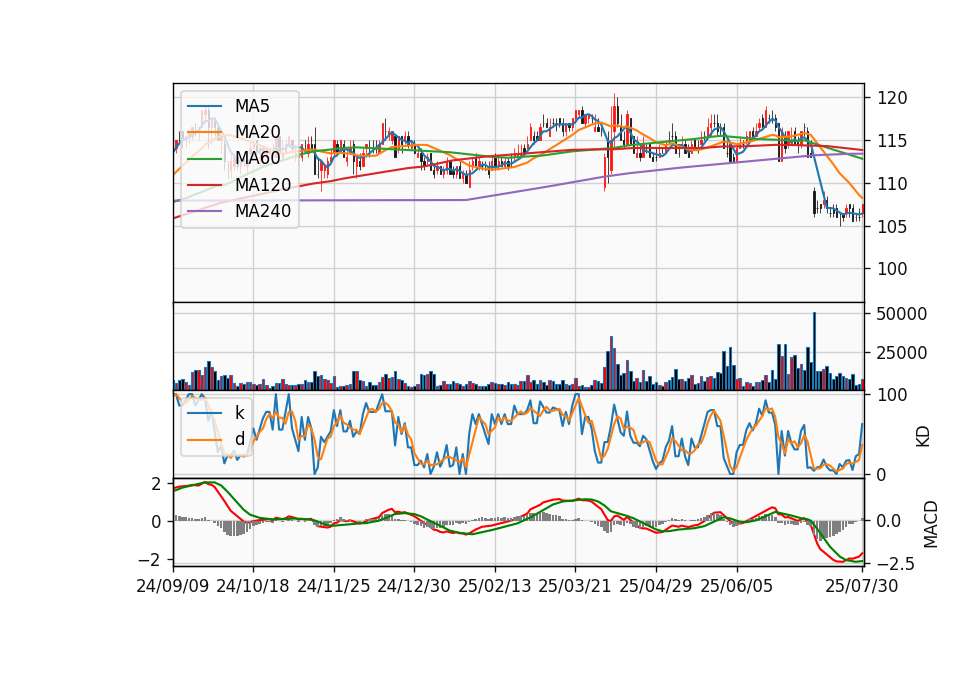Click the 24/12/30 date label
The height and width of the screenshot is (690, 960).
(x=414, y=586)
